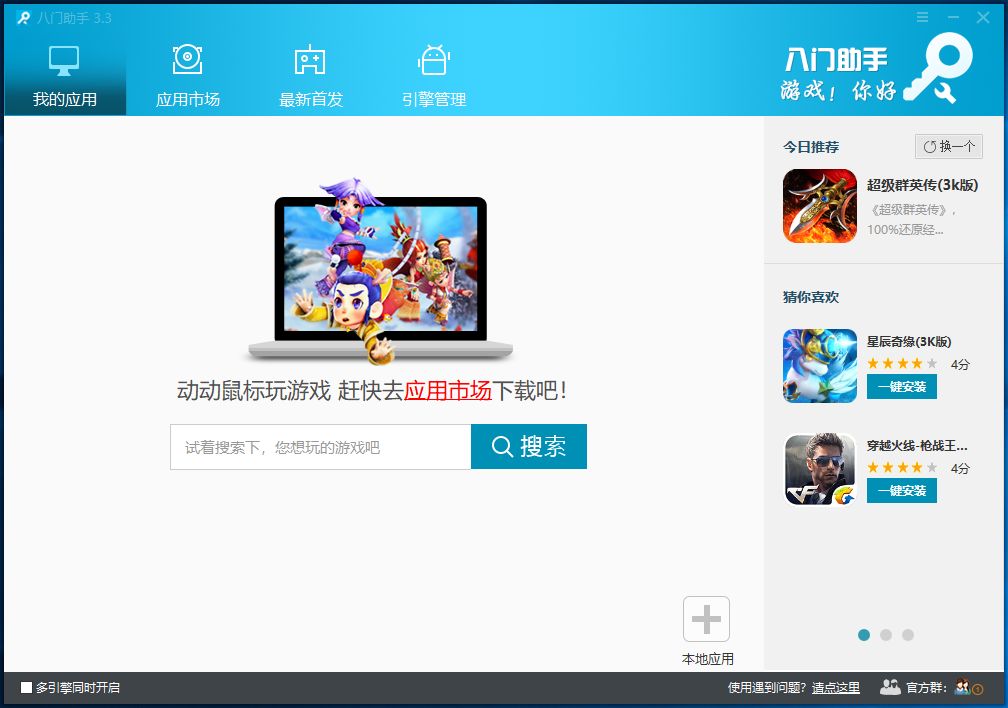Open the 超级群英传(3k版) game thumbnail
This screenshot has height=708, width=1008.
pos(820,206)
